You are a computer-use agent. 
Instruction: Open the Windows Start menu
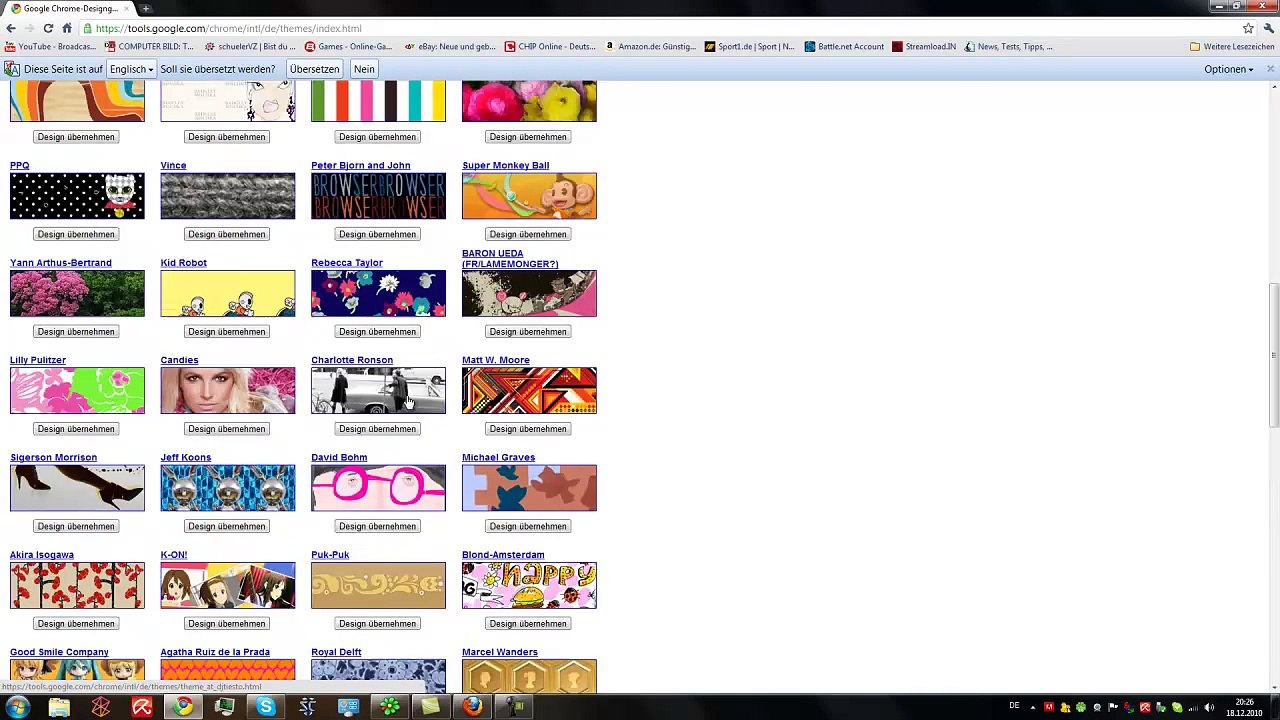17,707
